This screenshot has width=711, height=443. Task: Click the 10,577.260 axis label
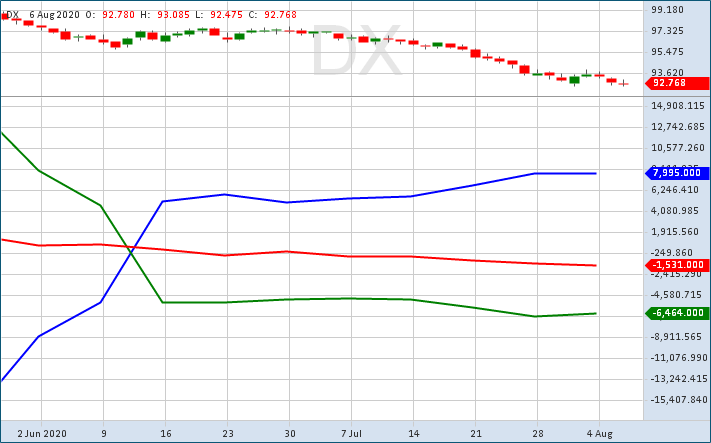(x=678, y=148)
